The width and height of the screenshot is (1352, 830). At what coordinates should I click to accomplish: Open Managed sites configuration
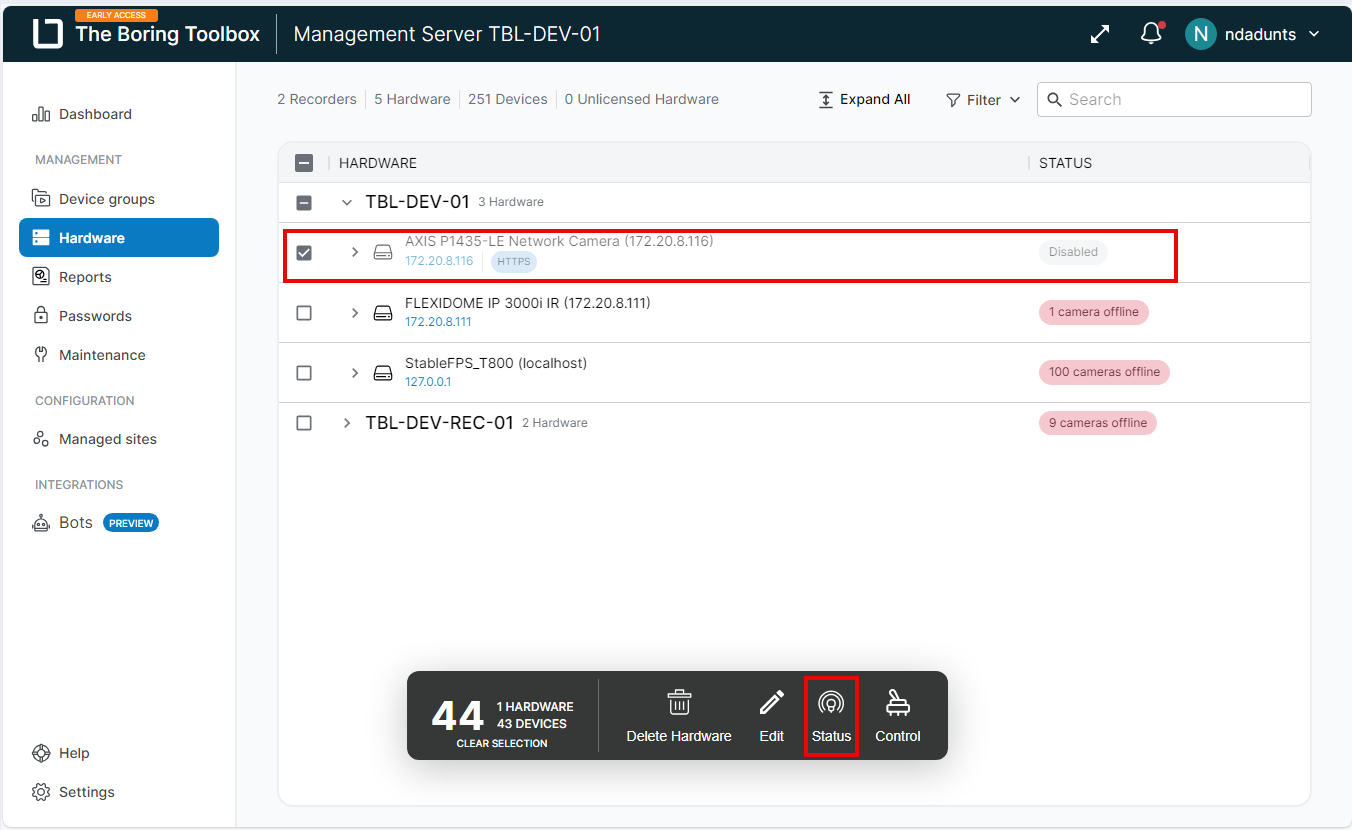click(108, 439)
